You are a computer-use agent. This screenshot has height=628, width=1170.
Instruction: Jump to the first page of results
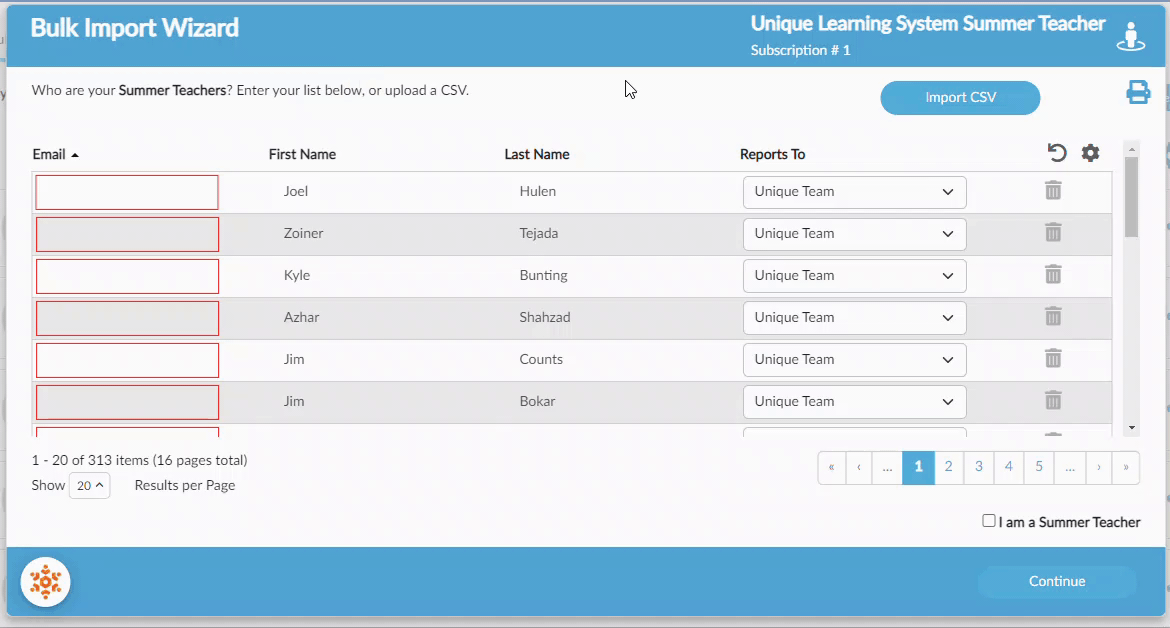coord(831,468)
